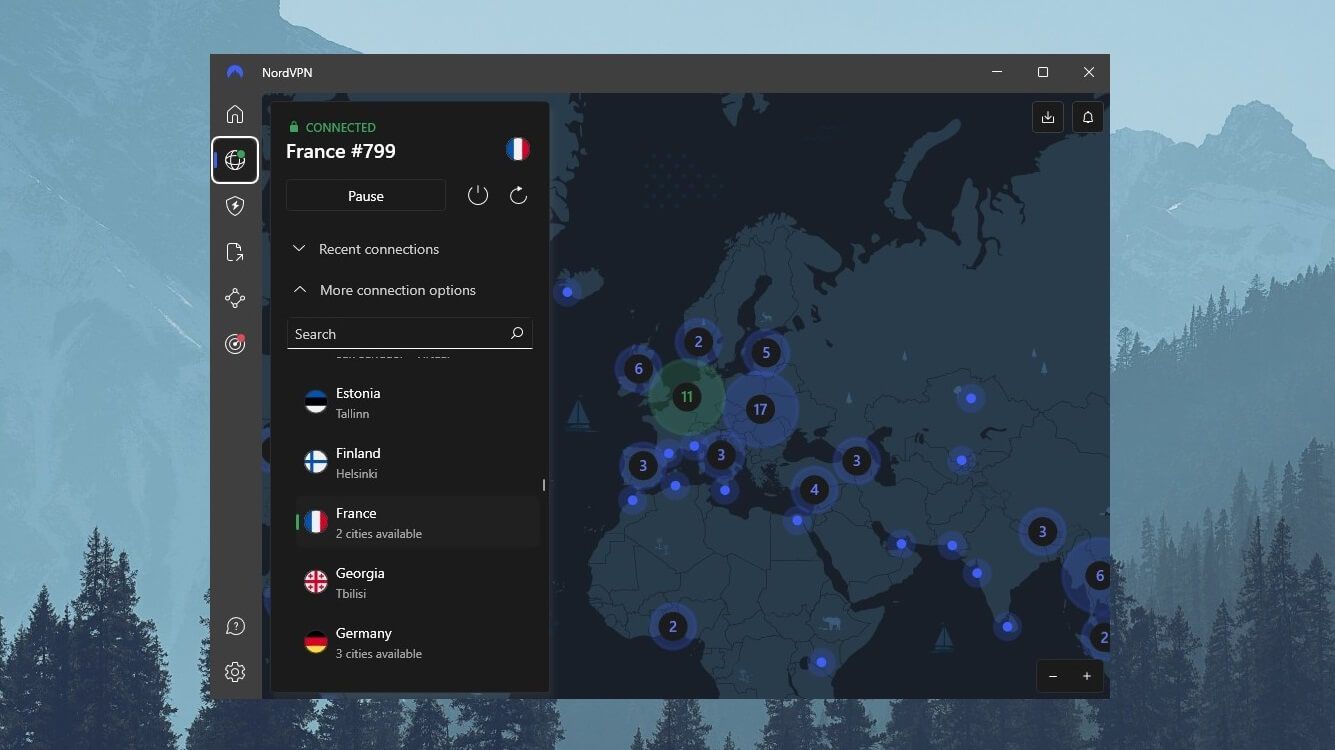Expand Recent connections section

pyautogui.click(x=366, y=249)
